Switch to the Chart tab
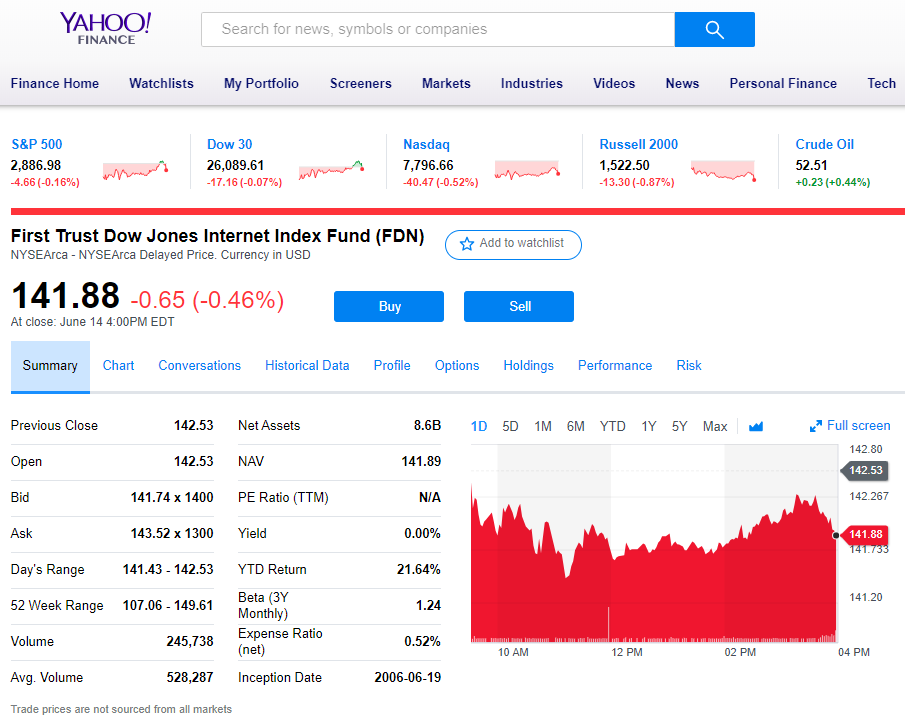Image resolution: width=905 pixels, height=721 pixels. click(118, 366)
